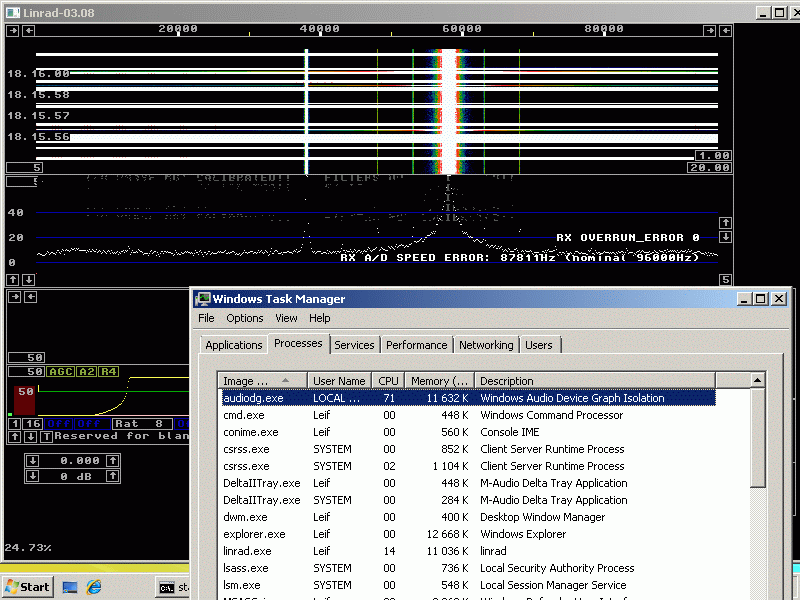
Task: Click the Linrad window title icon
Action: (12, 12)
